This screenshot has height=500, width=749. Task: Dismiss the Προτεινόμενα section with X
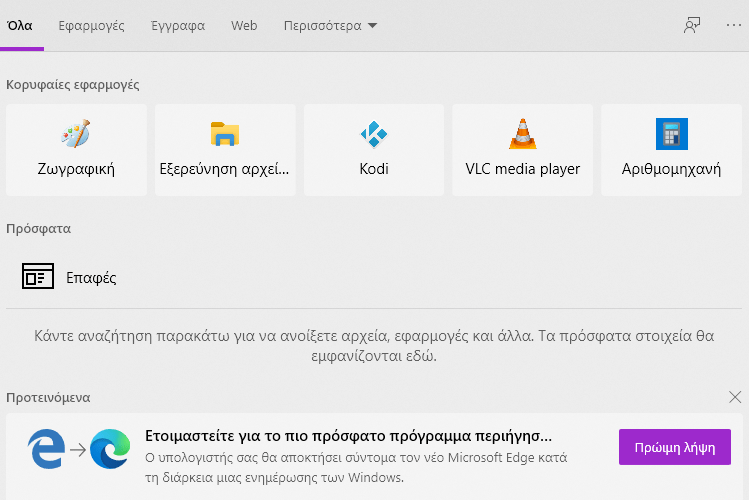[735, 397]
